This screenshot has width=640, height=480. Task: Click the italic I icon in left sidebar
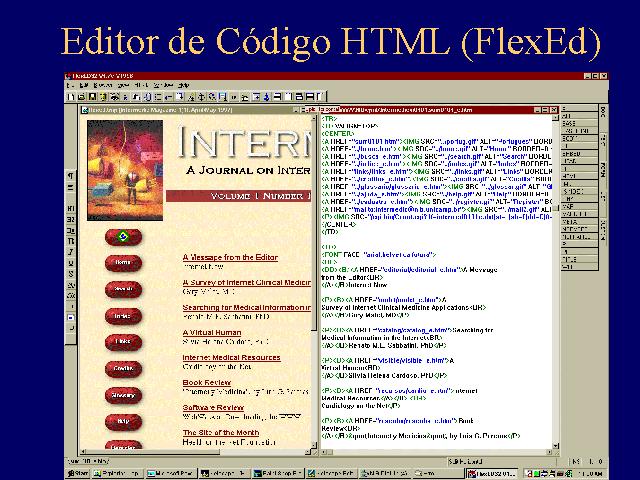click(x=71, y=252)
